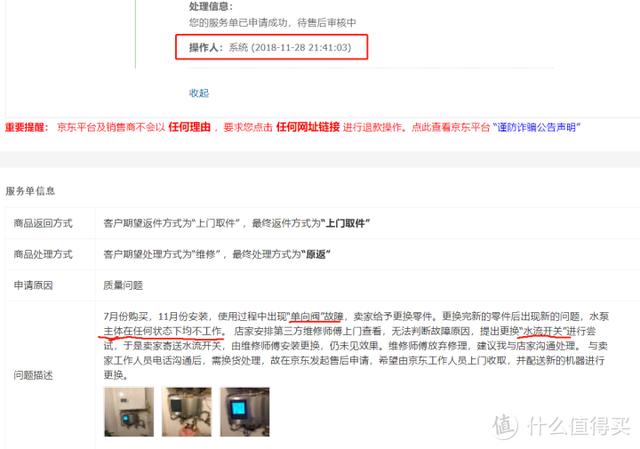Image resolution: width=640 pixels, height=449 pixels.
Task: Open the second pump photo thumbnail
Action: [187, 412]
